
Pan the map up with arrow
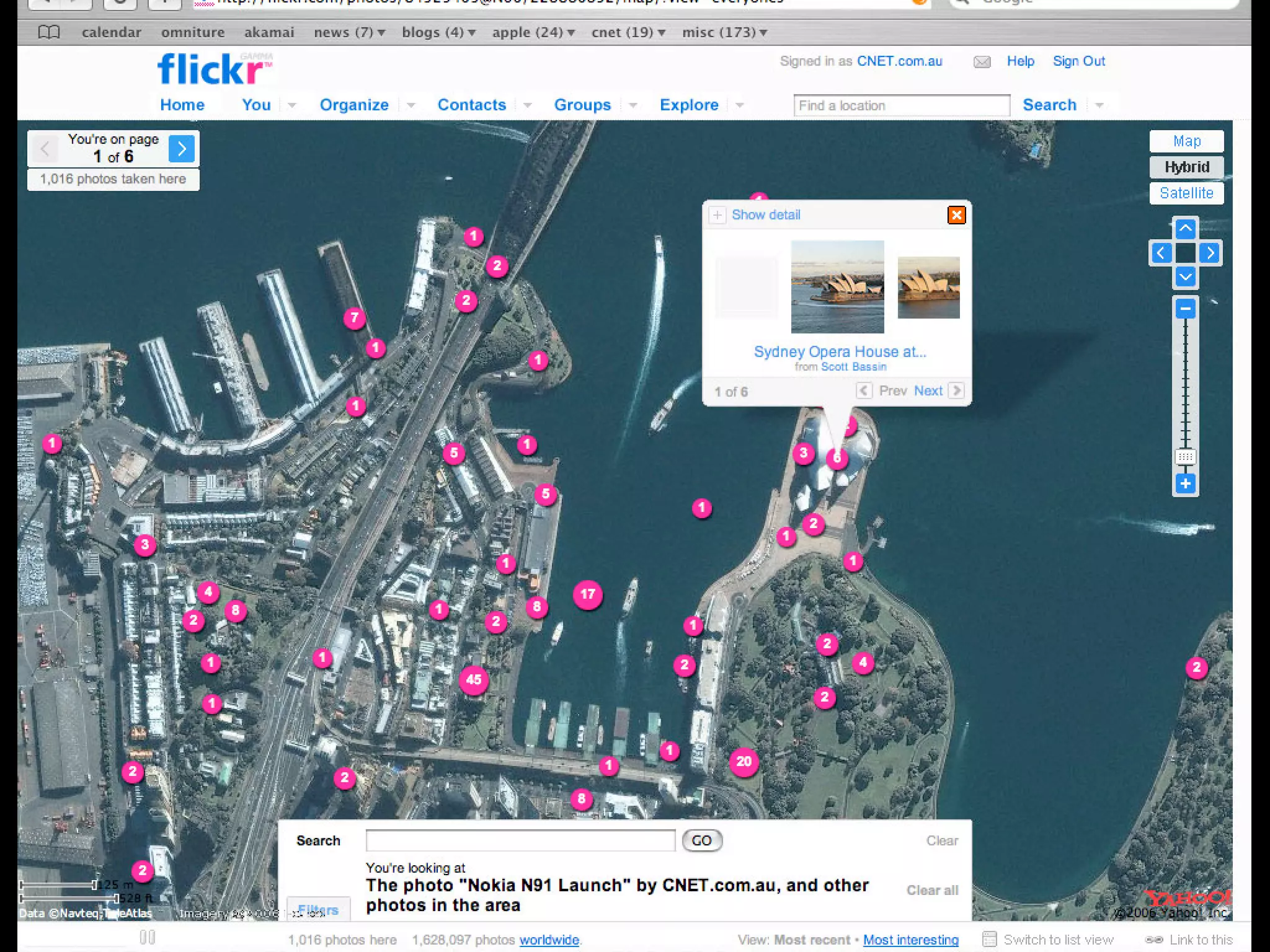(x=1185, y=229)
